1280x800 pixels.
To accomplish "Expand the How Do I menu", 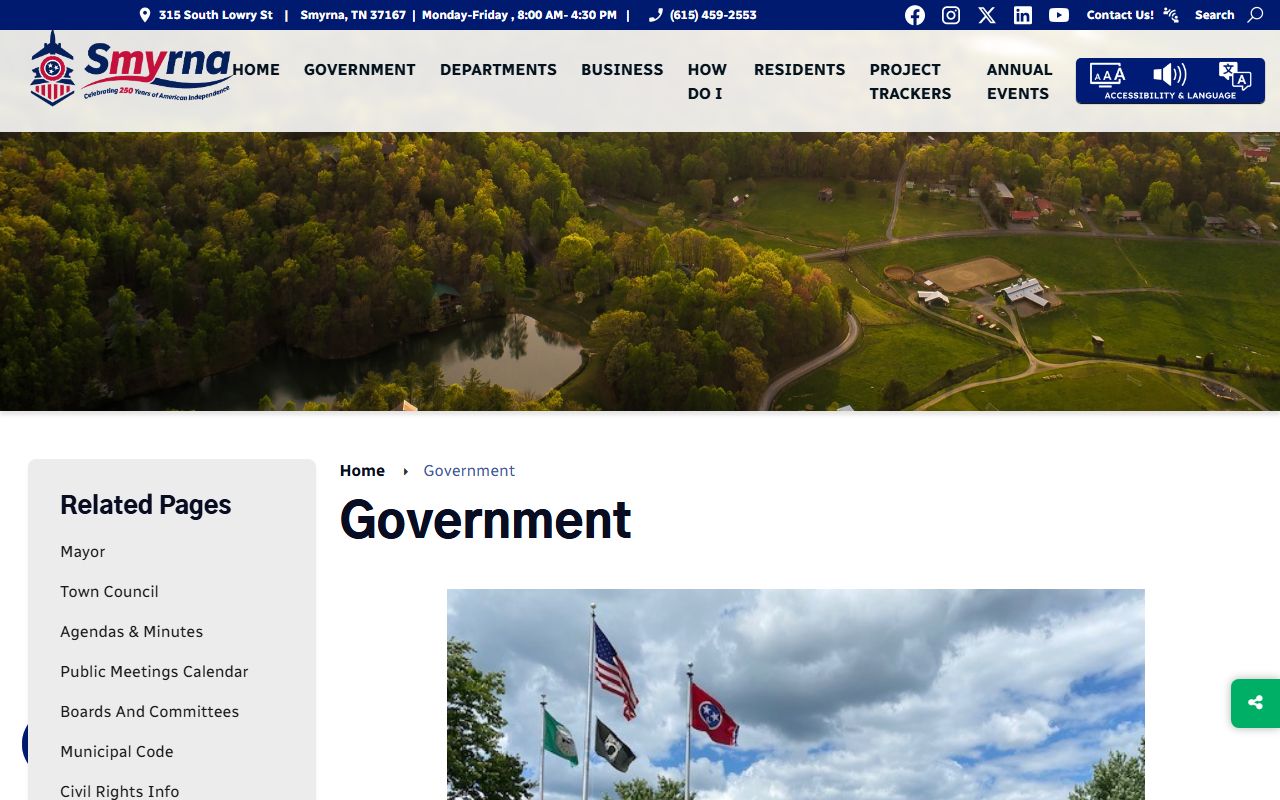I will [x=706, y=81].
